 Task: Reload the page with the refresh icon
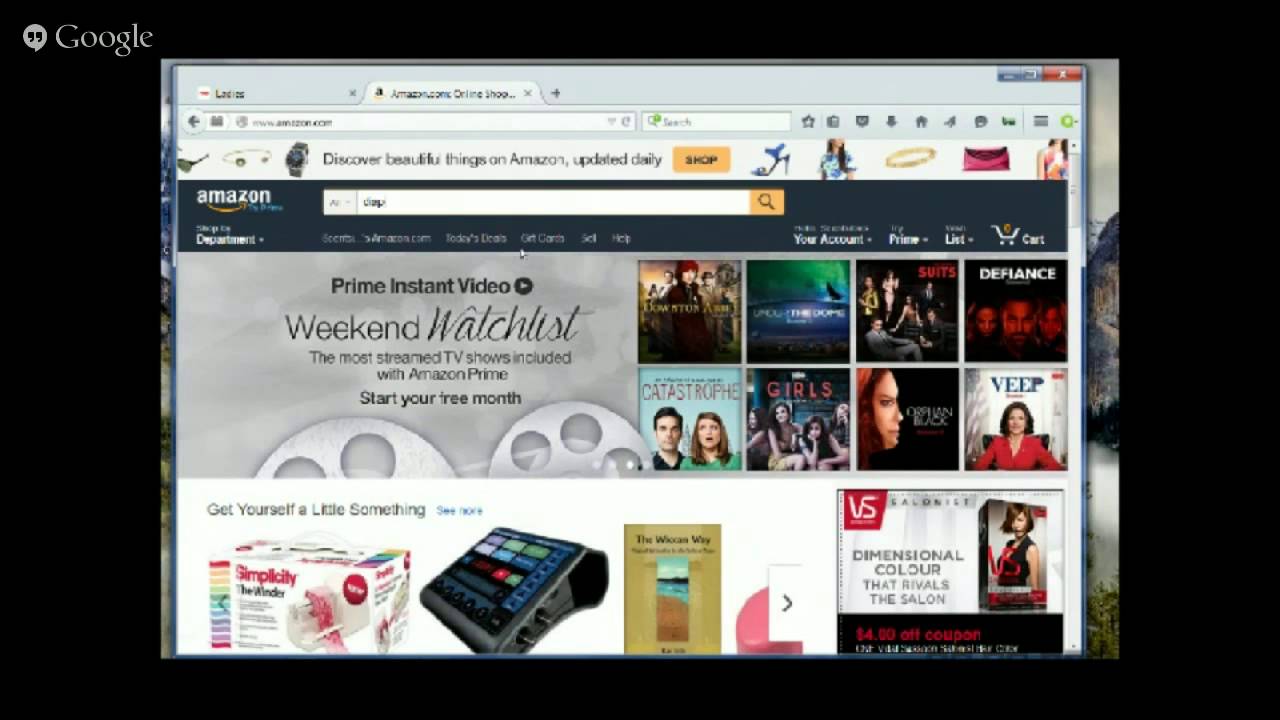pos(626,121)
